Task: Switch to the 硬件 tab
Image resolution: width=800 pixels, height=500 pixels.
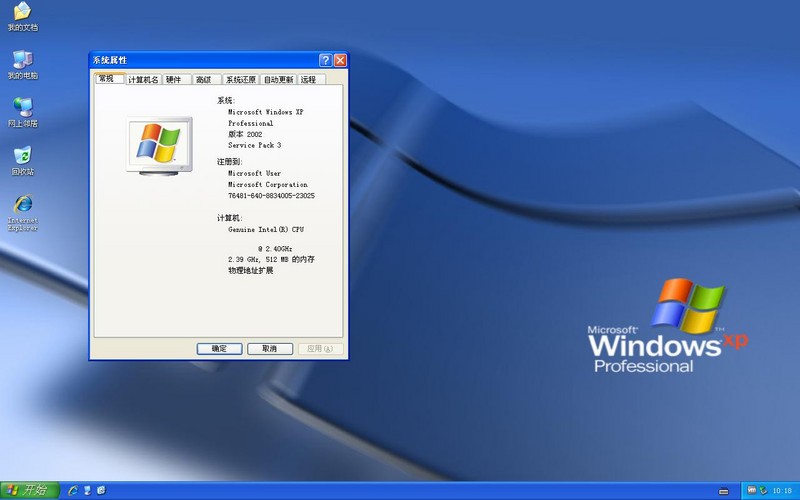Action: [177, 80]
